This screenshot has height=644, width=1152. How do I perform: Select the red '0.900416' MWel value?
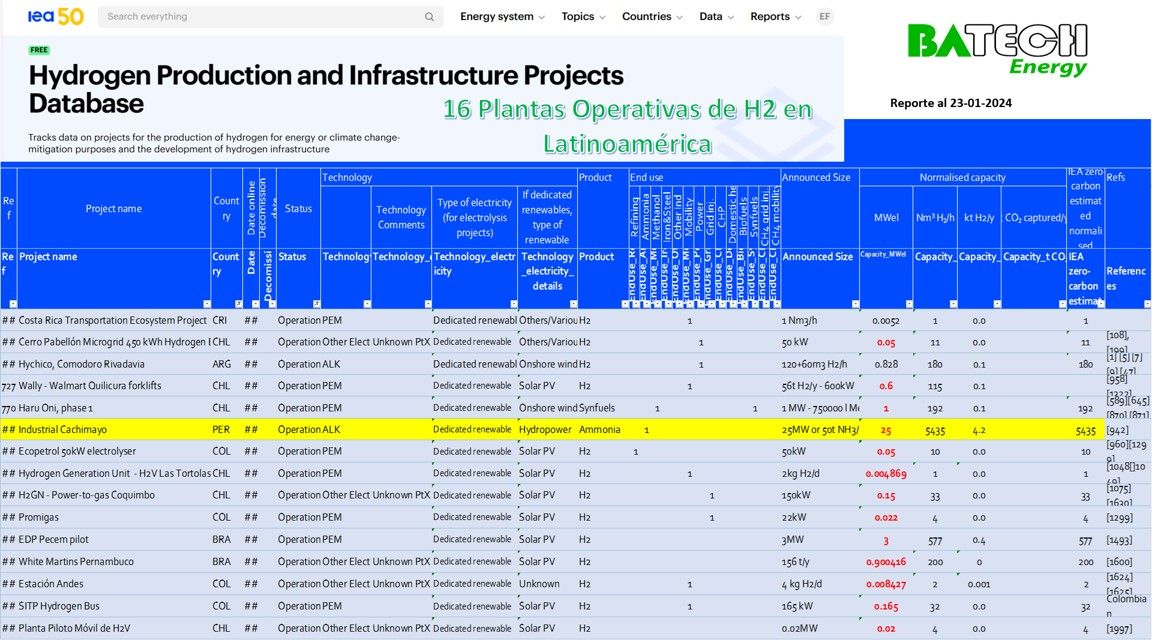[x=886, y=562]
